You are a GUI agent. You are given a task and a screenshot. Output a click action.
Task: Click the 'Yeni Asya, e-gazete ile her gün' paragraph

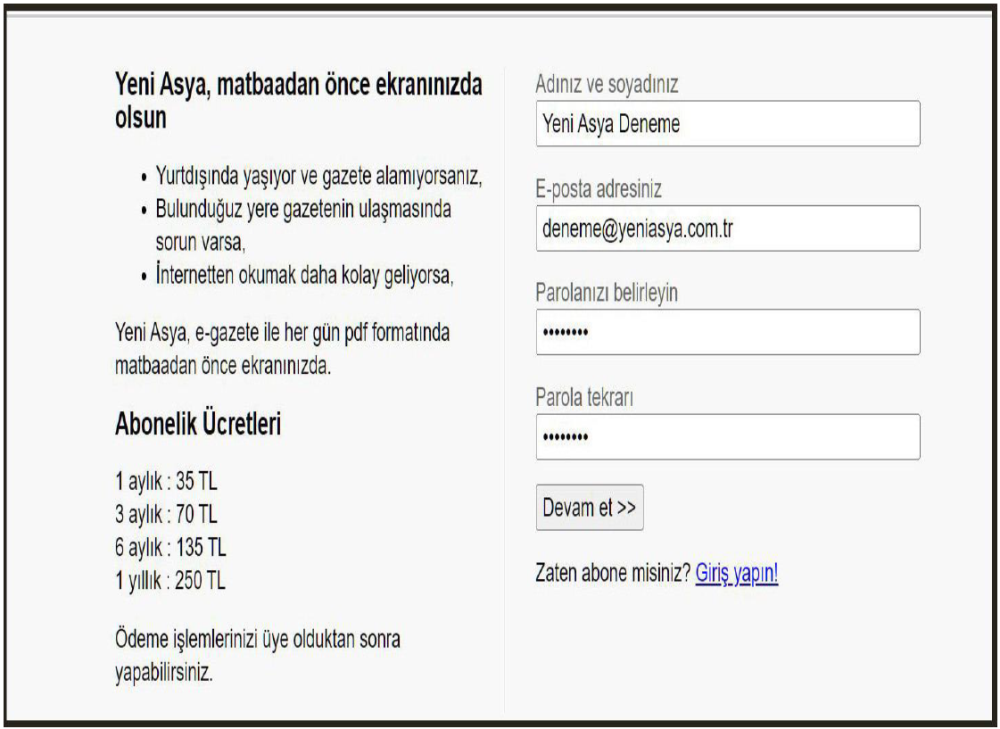[x=282, y=349]
